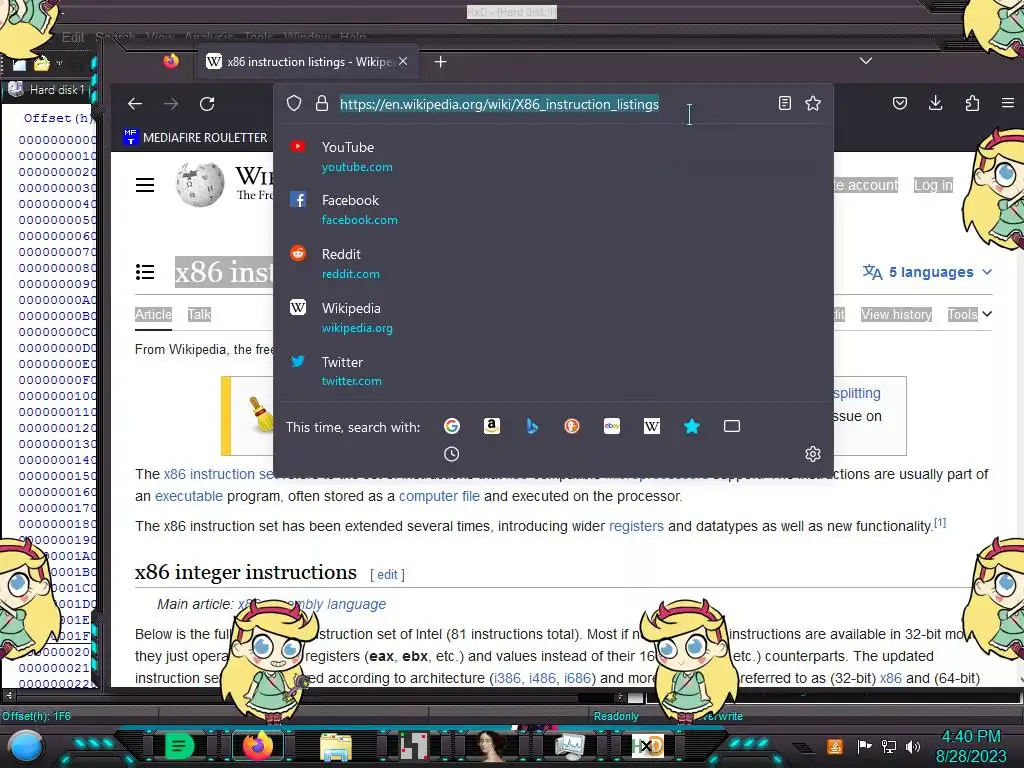Search open tabs using tab icon
Screen dimensions: 1024x768
point(732,426)
